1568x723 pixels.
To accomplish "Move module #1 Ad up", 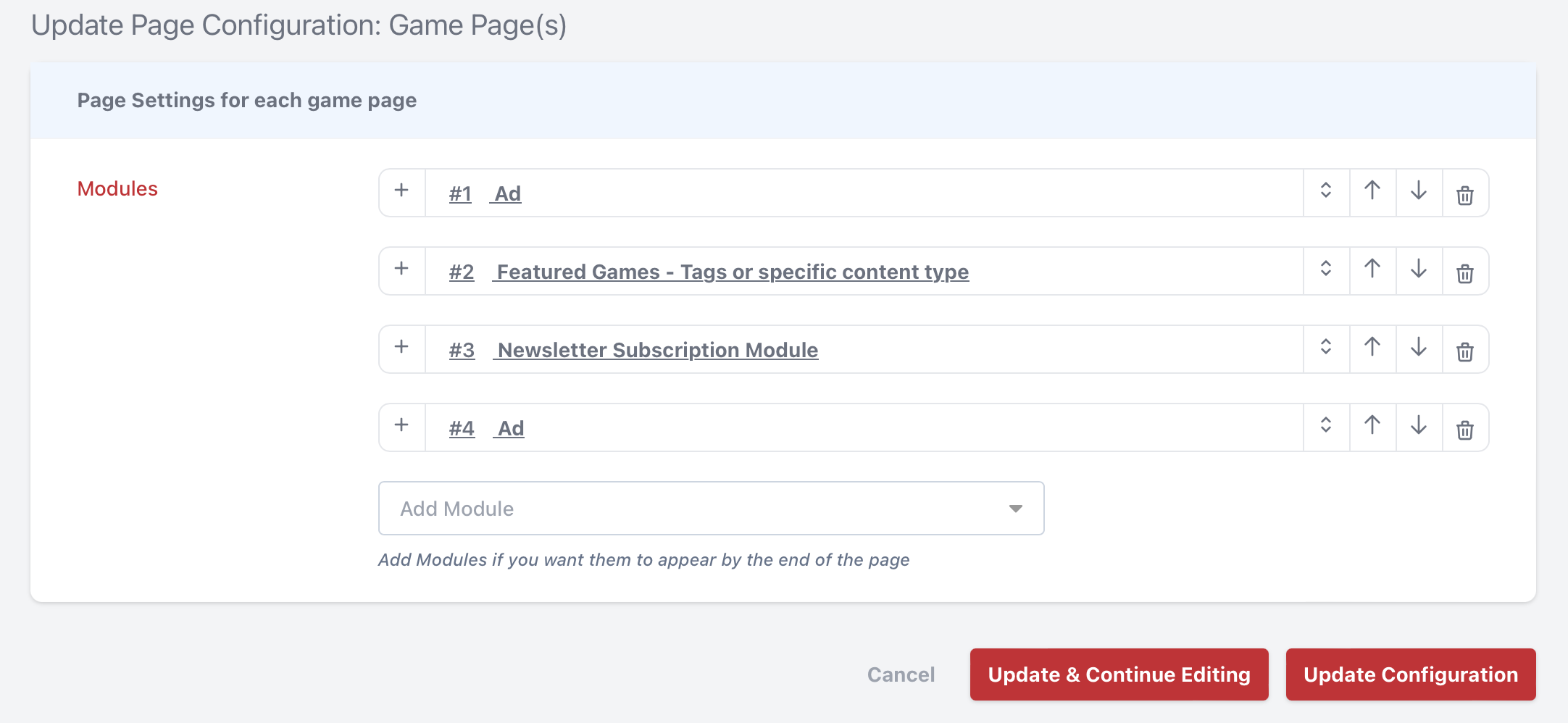I will 1372,192.
